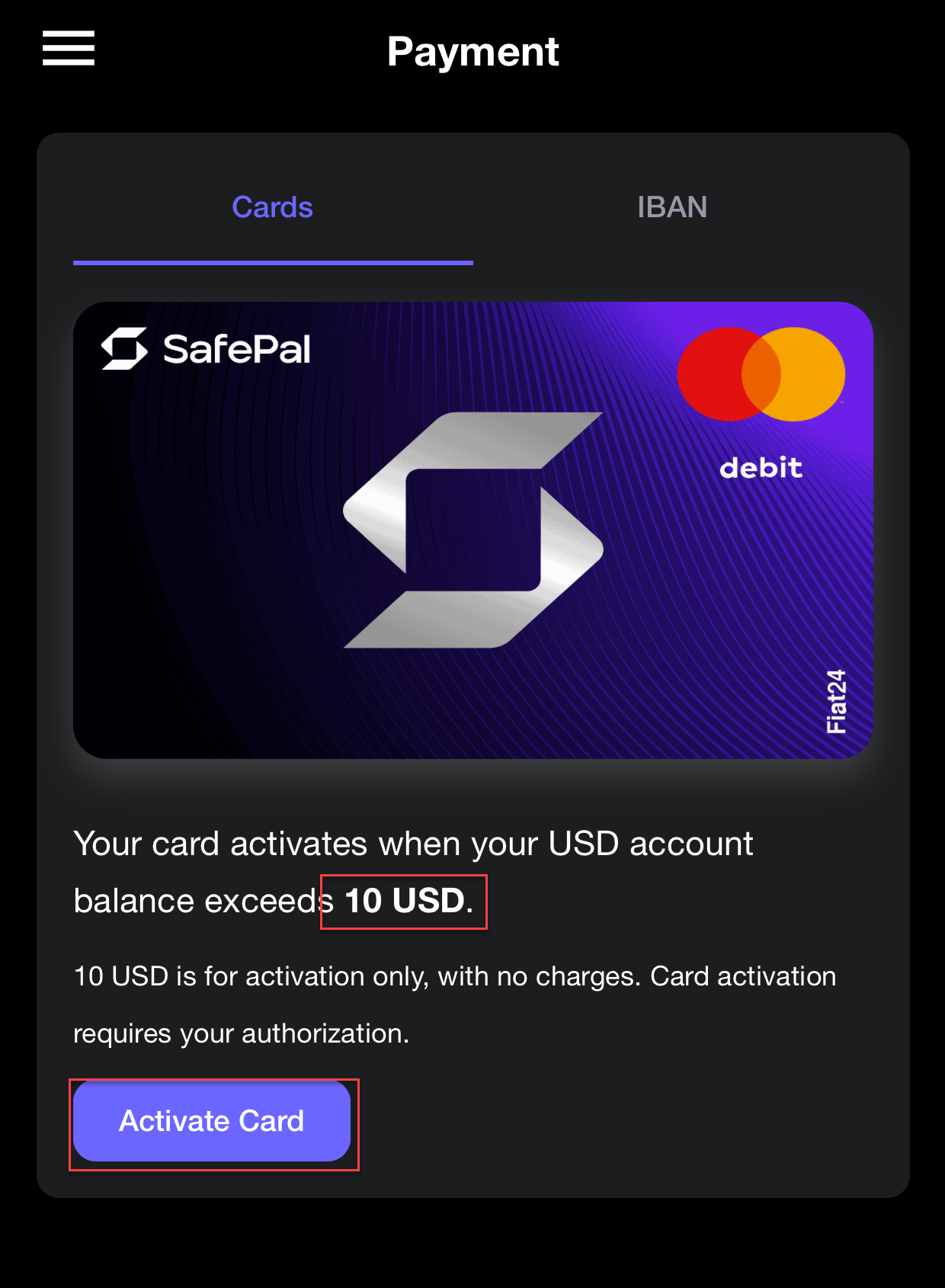Select the large silver S emblem at card center
The image size is (945, 1288).
[473, 530]
